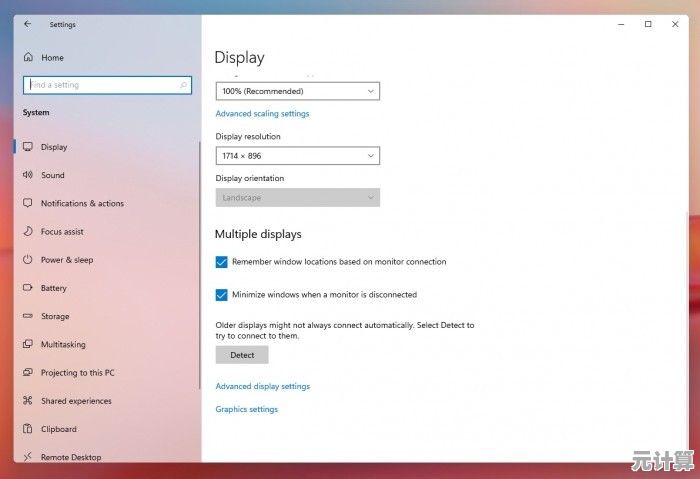Click the Find a setting search box

[100, 86]
